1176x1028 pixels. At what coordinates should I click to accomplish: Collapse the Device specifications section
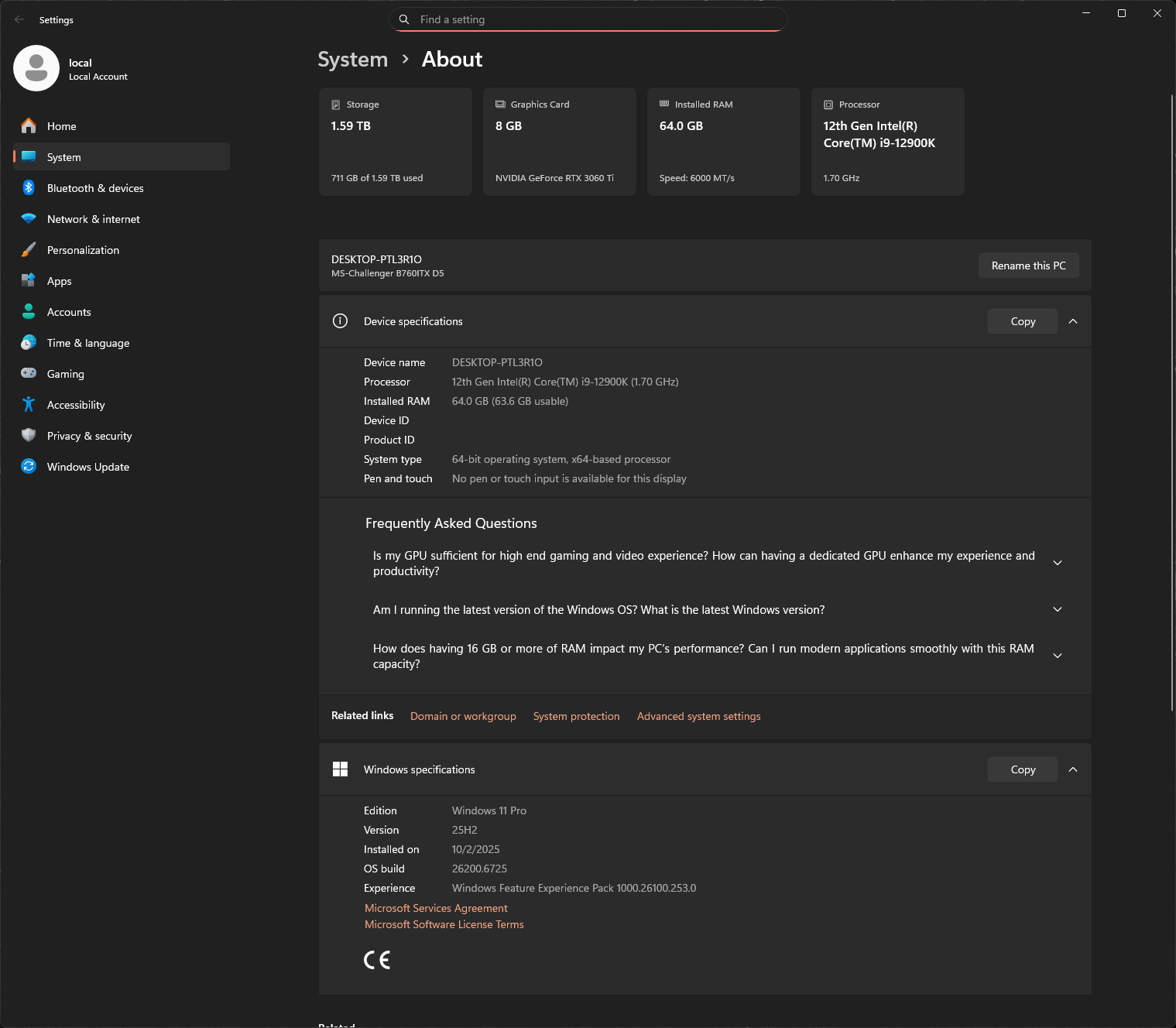(1073, 321)
